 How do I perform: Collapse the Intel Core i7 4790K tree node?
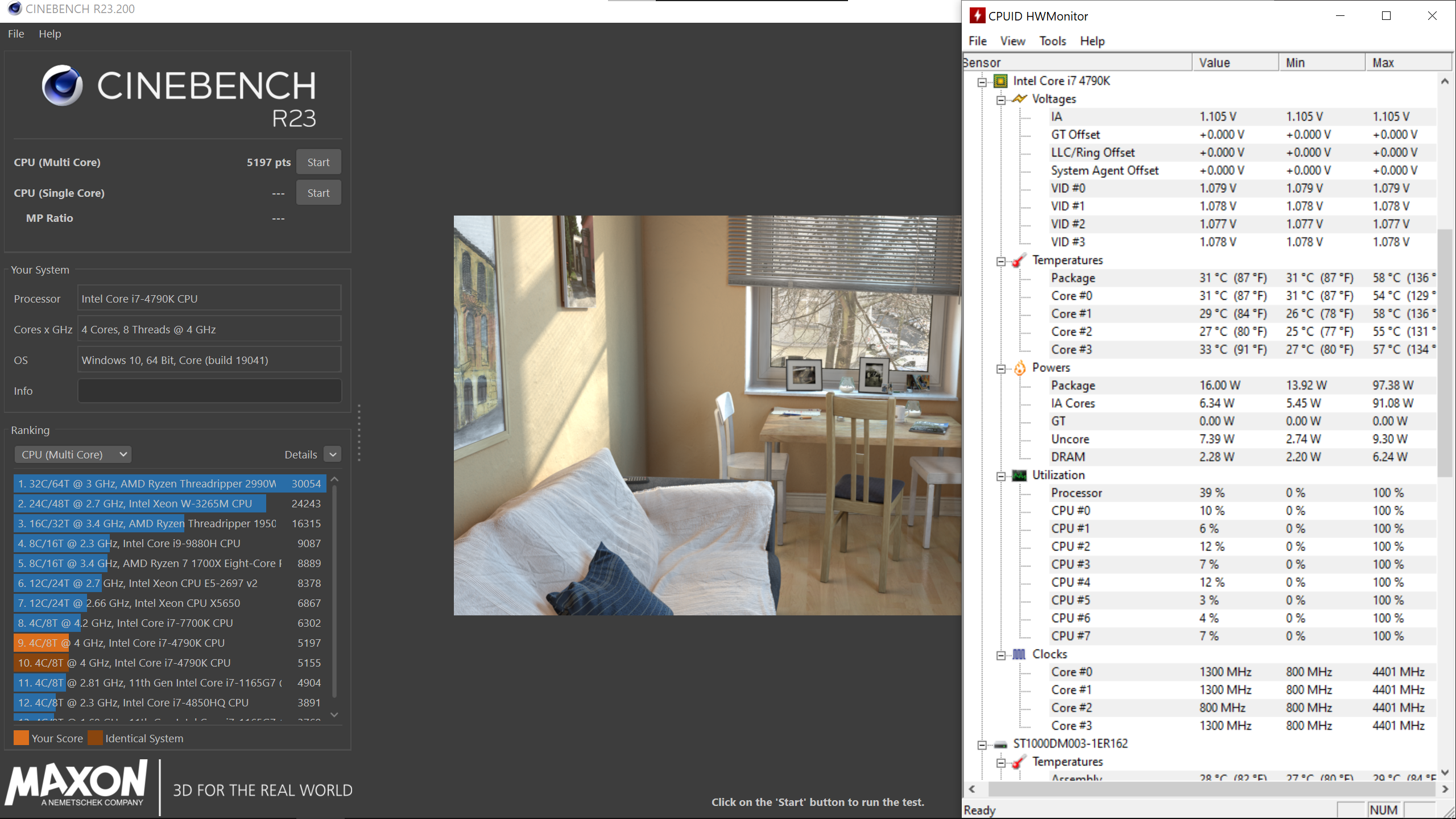(x=982, y=82)
